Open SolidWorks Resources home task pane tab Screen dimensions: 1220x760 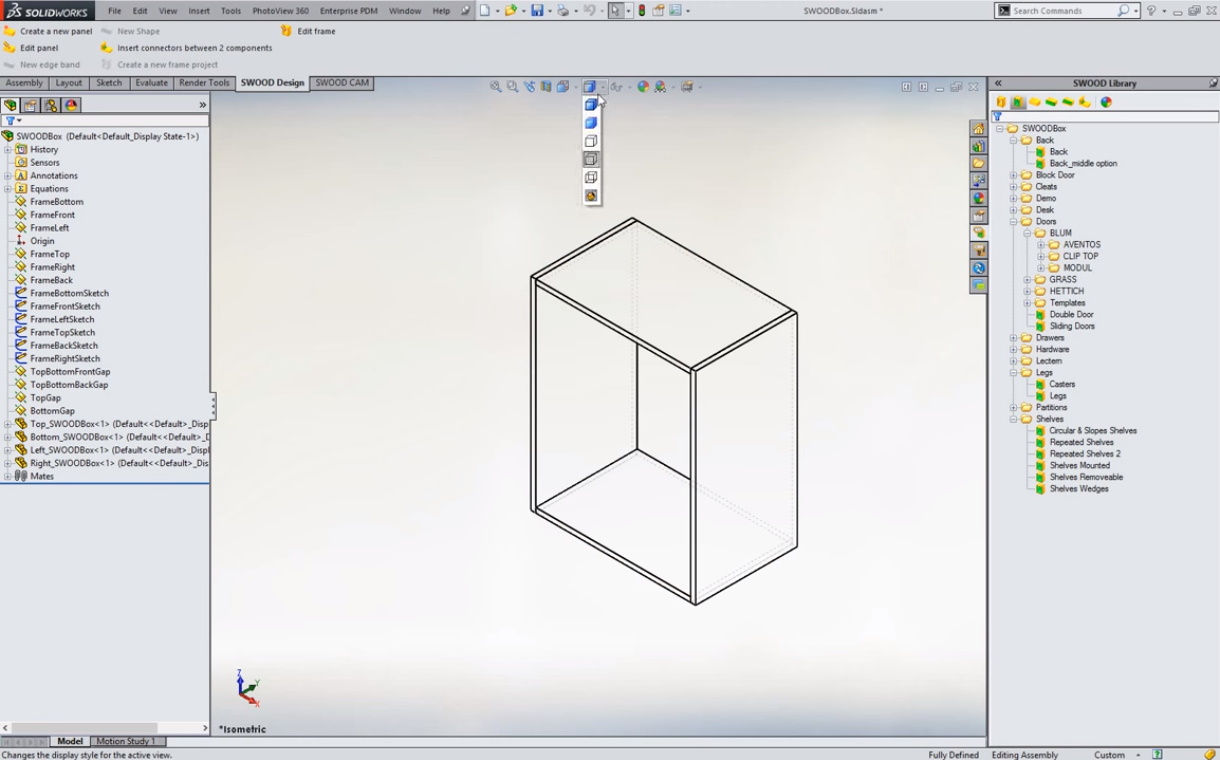[978, 129]
